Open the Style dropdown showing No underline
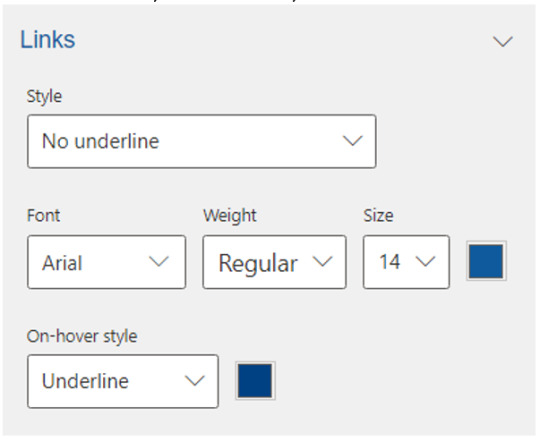This screenshot has height=441, width=540. pos(201,141)
